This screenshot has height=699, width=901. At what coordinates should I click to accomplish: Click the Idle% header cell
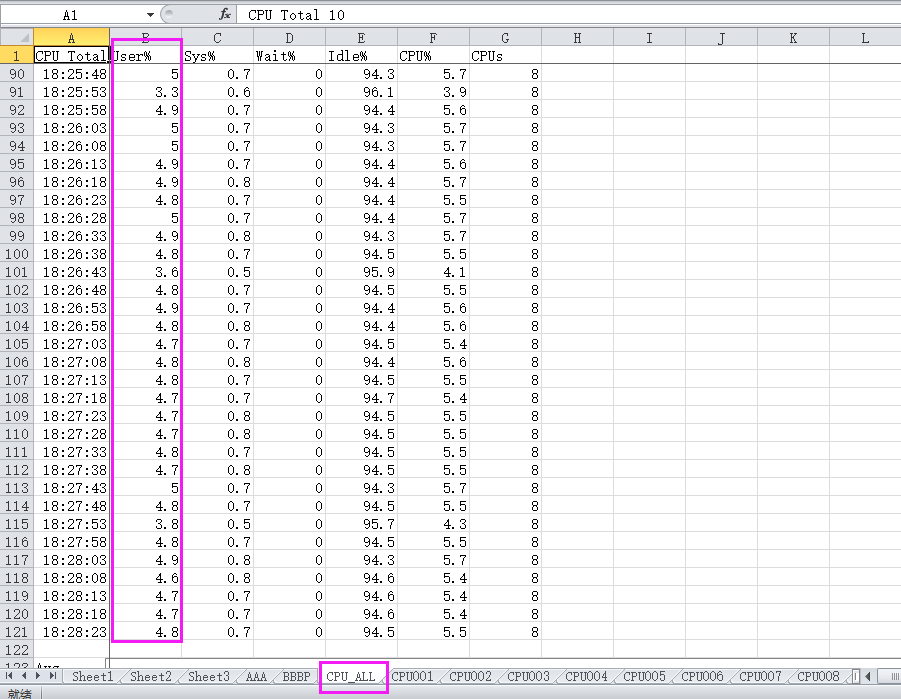click(361, 56)
